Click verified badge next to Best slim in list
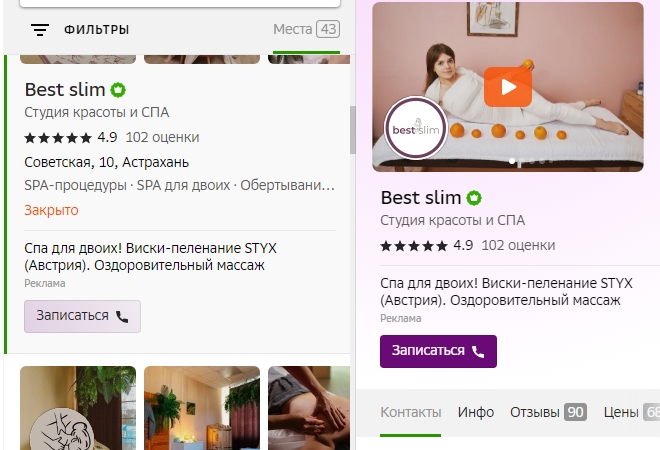 click(x=118, y=90)
